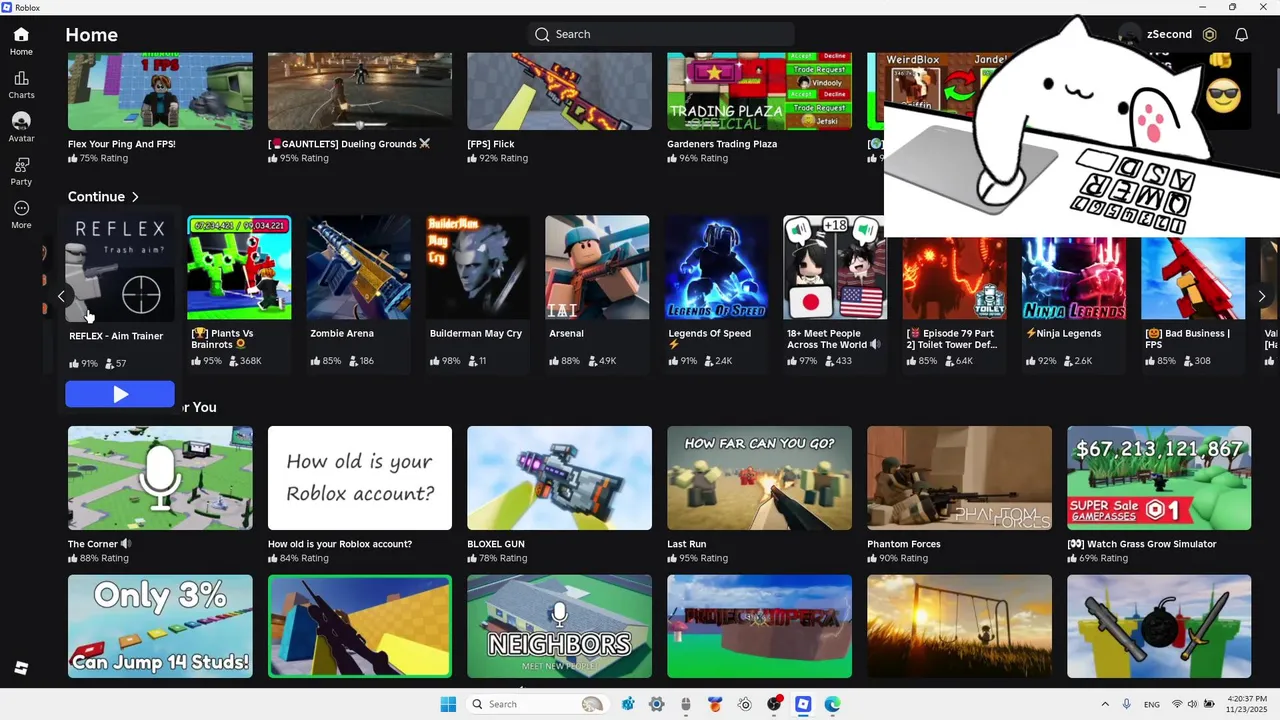This screenshot has height=720, width=1280.
Task: Open the Avatar sidebar item
Action: coord(21,128)
